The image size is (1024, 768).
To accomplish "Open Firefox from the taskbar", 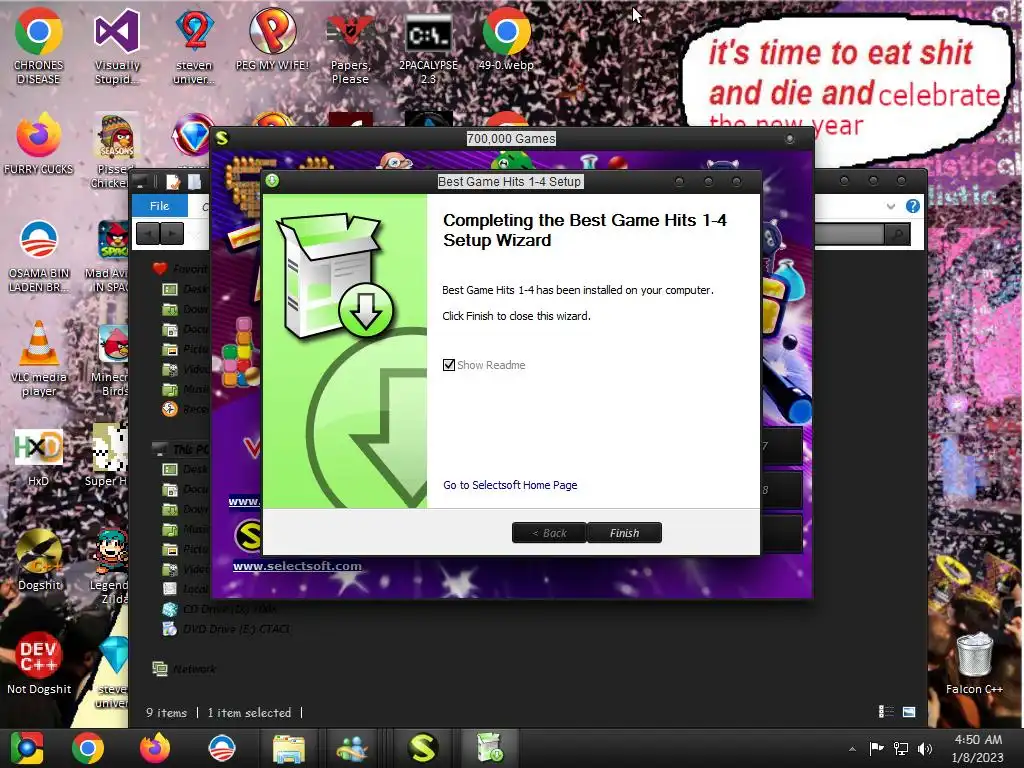I will [x=155, y=748].
